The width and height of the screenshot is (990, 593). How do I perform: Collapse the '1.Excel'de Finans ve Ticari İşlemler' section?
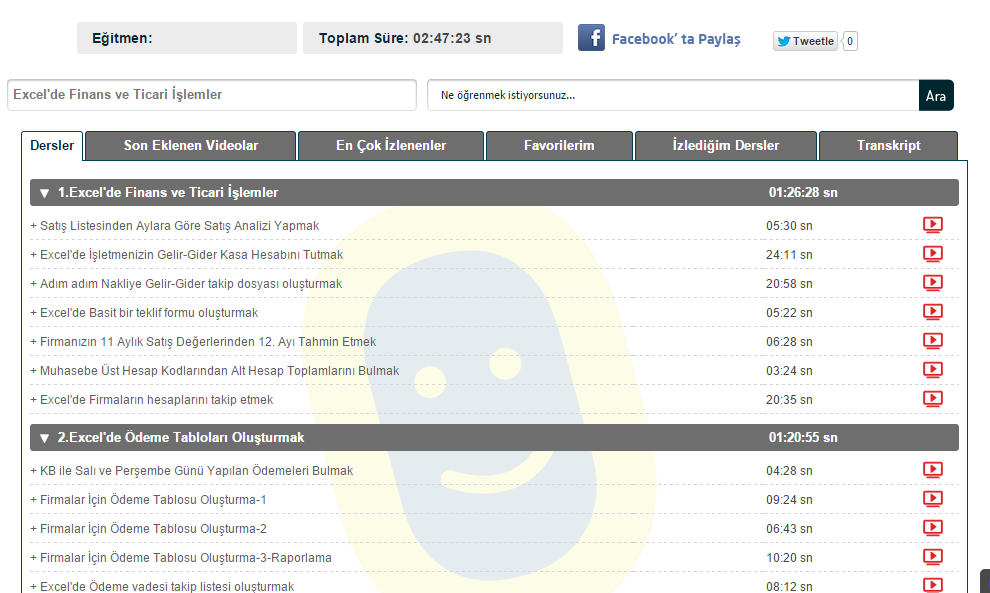[x=45, y=193]
